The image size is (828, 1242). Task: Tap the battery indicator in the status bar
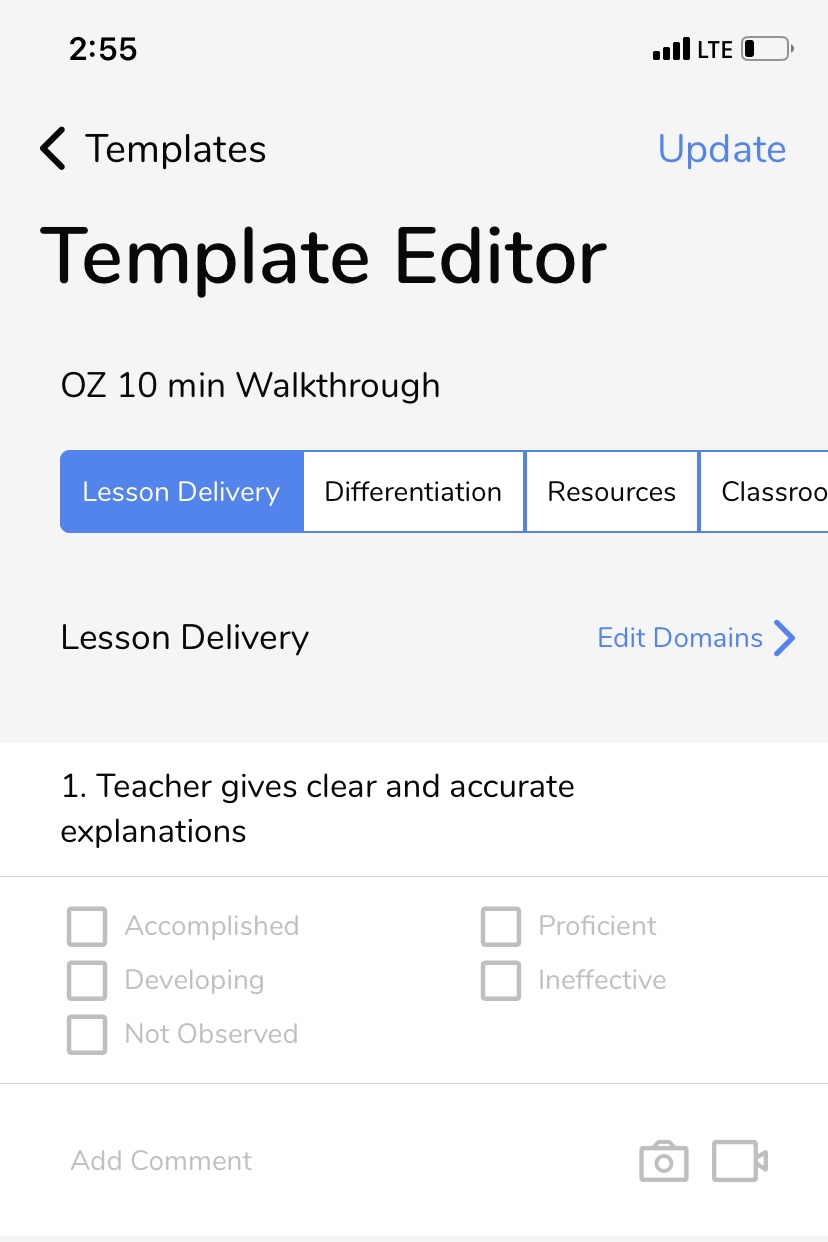coord(764,48)
